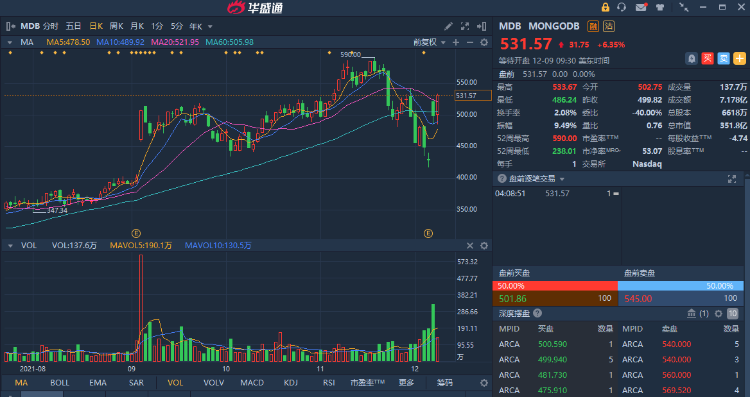Click the price alert bell icon

pos(691,59)
